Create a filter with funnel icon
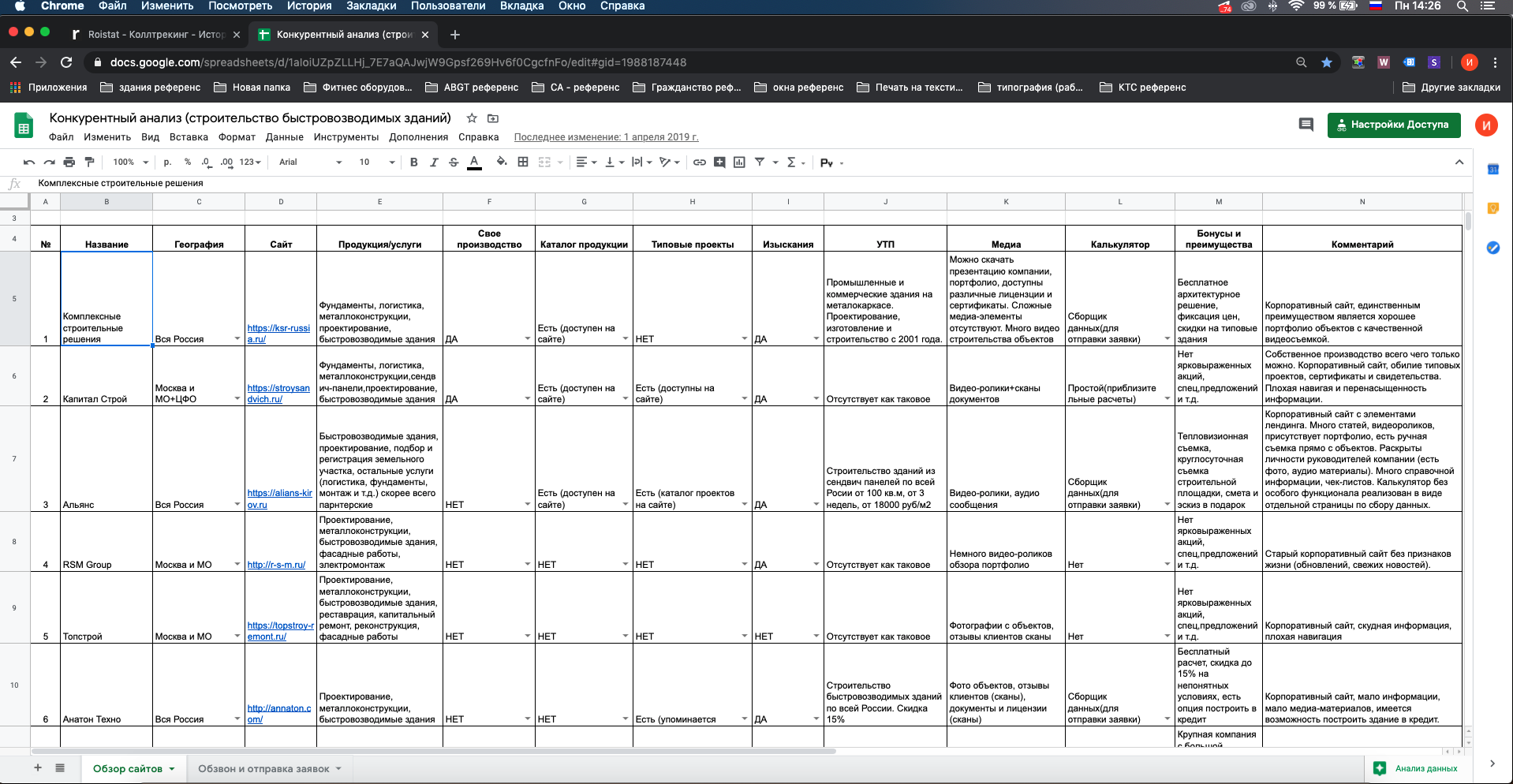The image size is (1513, 784). point(760,162)
